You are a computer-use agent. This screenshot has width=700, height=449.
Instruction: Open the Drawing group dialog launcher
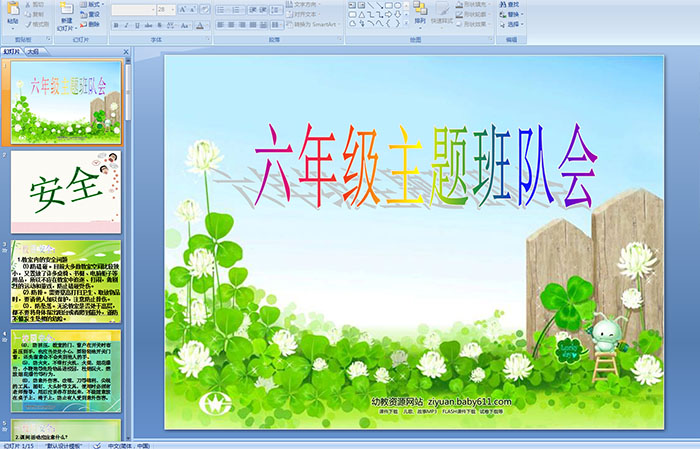(490, 39)
